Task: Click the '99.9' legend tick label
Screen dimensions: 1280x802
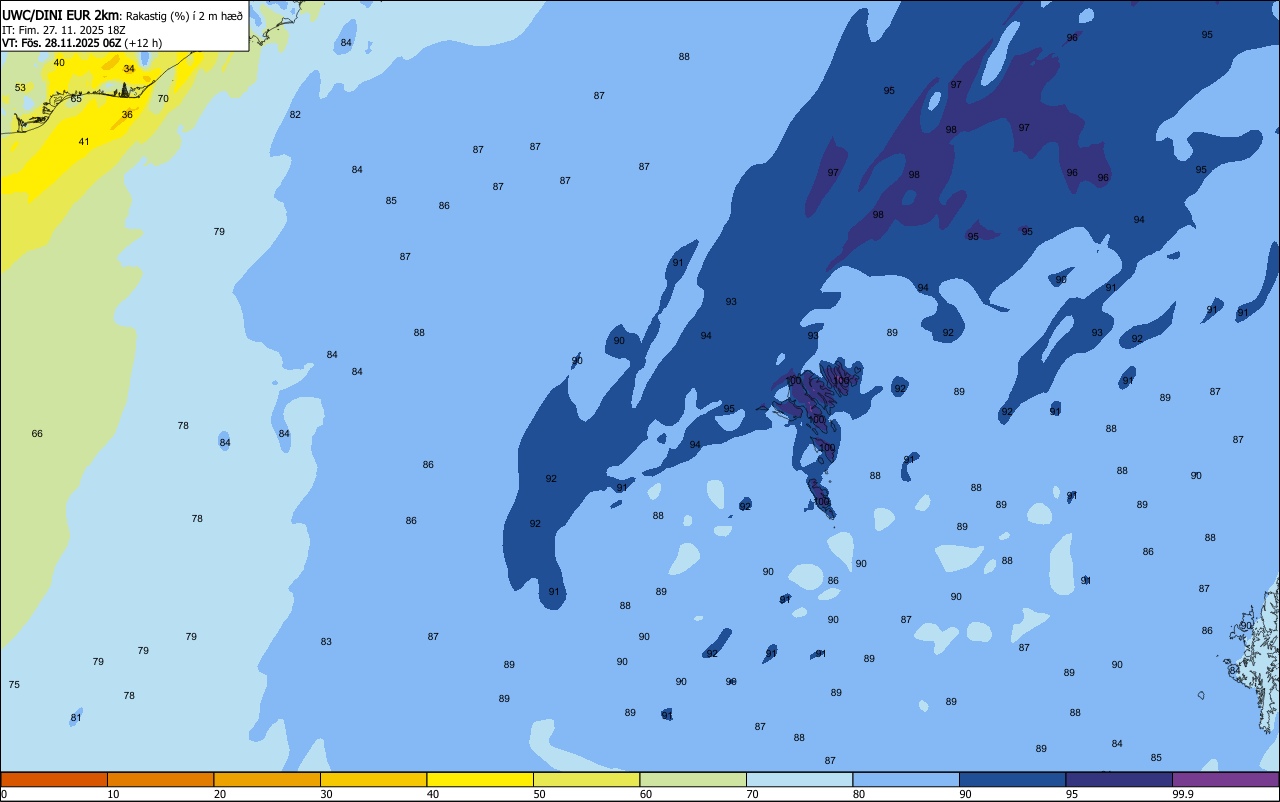Action: (1183, 794)
